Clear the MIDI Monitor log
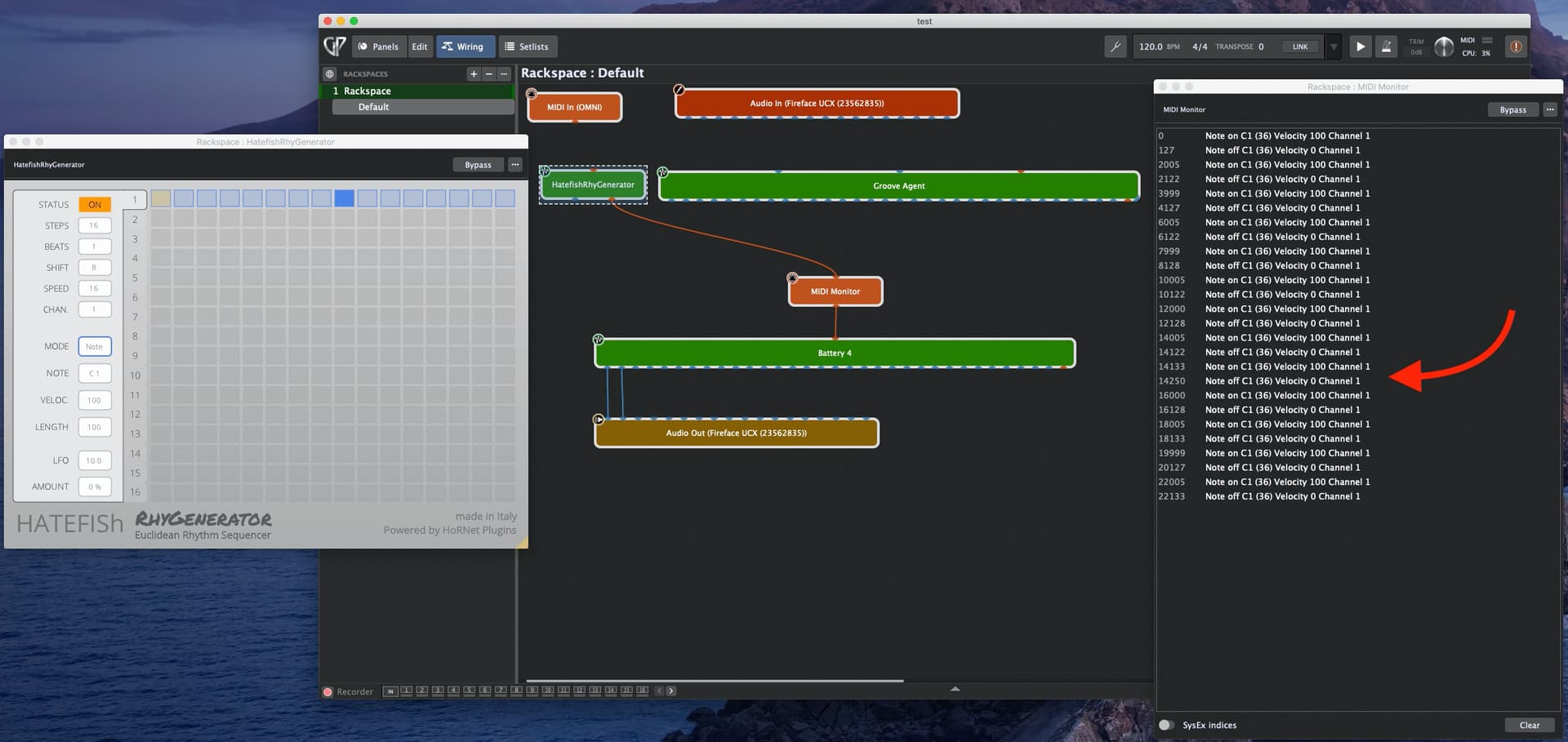The width and height of the screenshot is (1568, 742). click(x=1529, y=725)
